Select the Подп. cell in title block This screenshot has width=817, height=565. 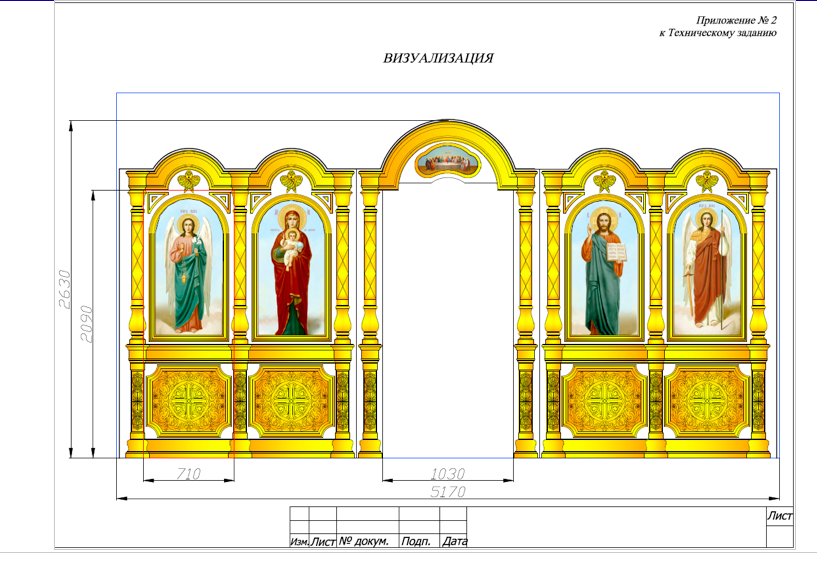pyautogui.click(x=416, y=542)
